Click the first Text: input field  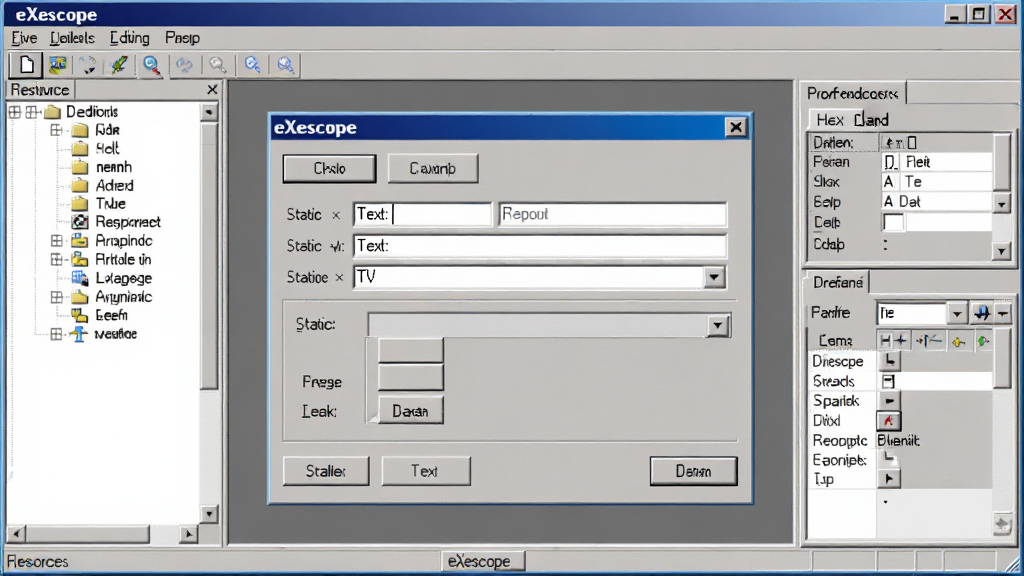tap(422, 214)
